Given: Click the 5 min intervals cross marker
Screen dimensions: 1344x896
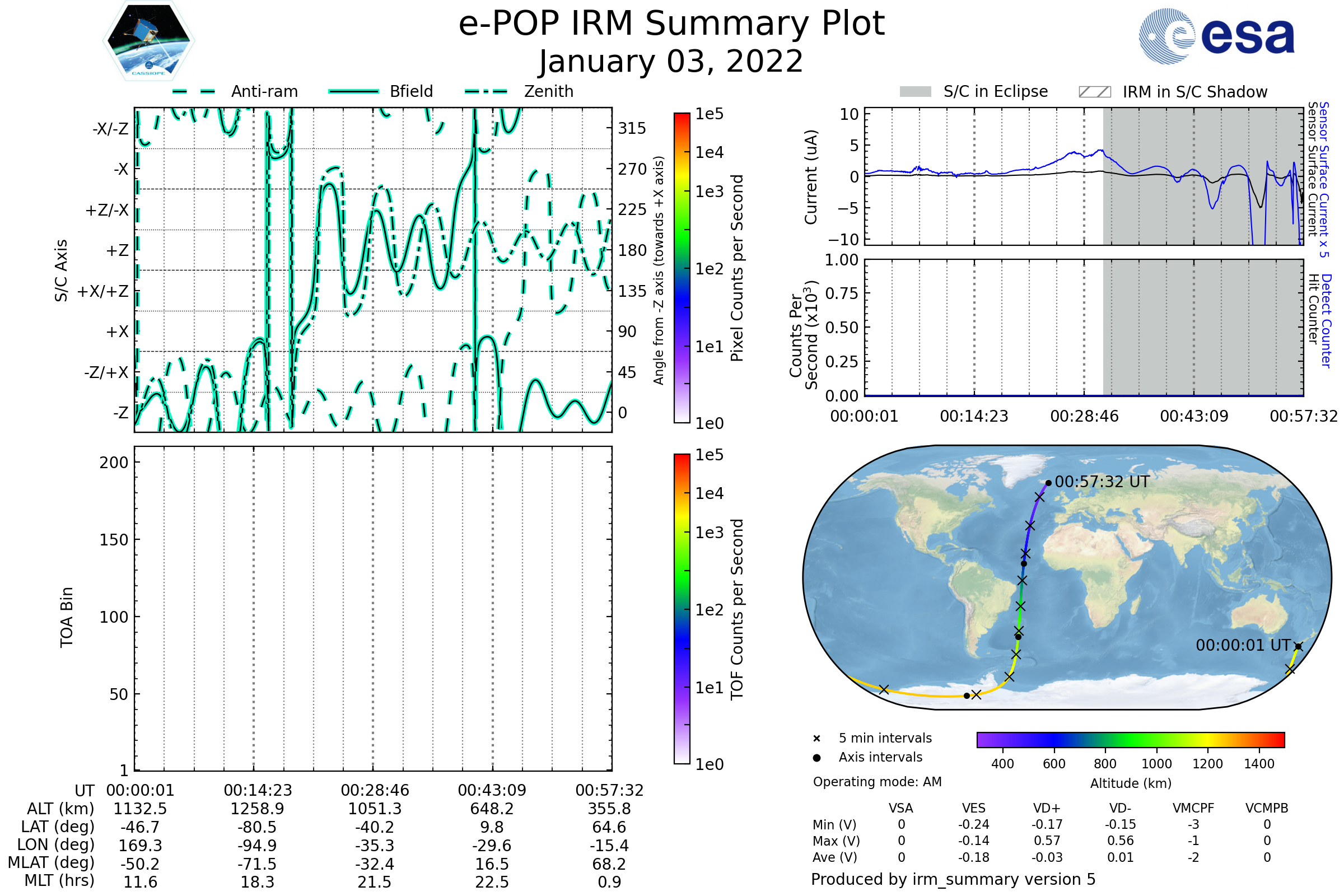Looking at the screenshot, I should [x=816, y=739].
